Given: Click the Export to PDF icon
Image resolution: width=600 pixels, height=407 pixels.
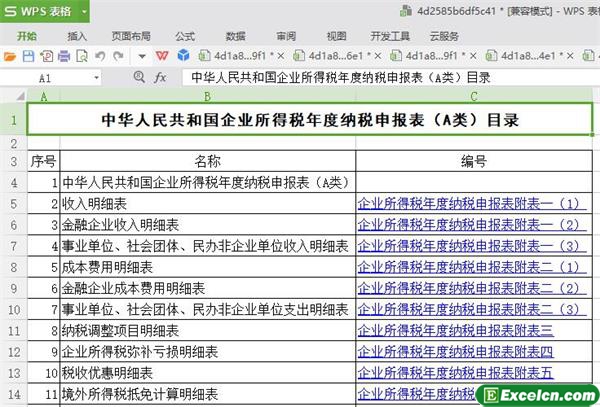Looking at the screenshot, I should (46, 56).
